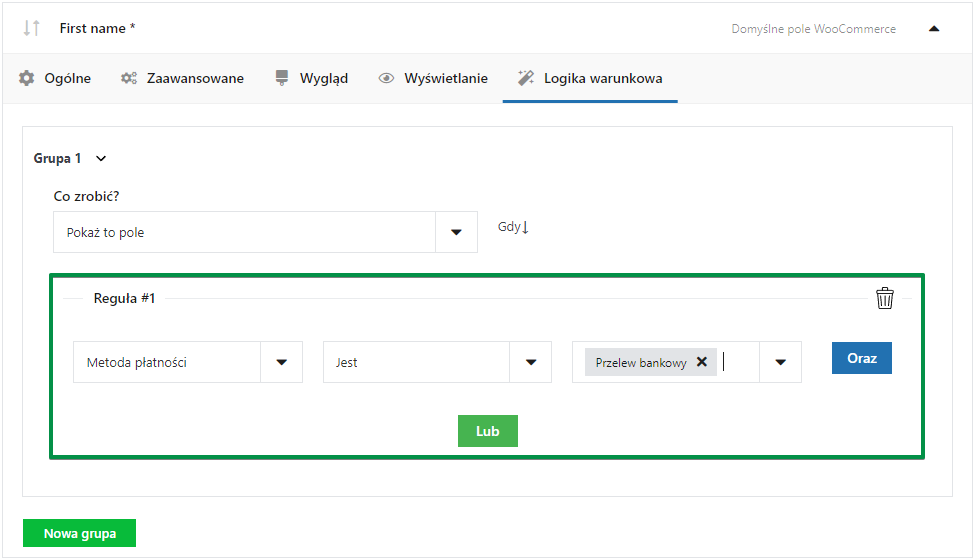Viewport: 974px width, 559px height.
Task: Open the Jest condition dropdown
Action: point(437,362)
